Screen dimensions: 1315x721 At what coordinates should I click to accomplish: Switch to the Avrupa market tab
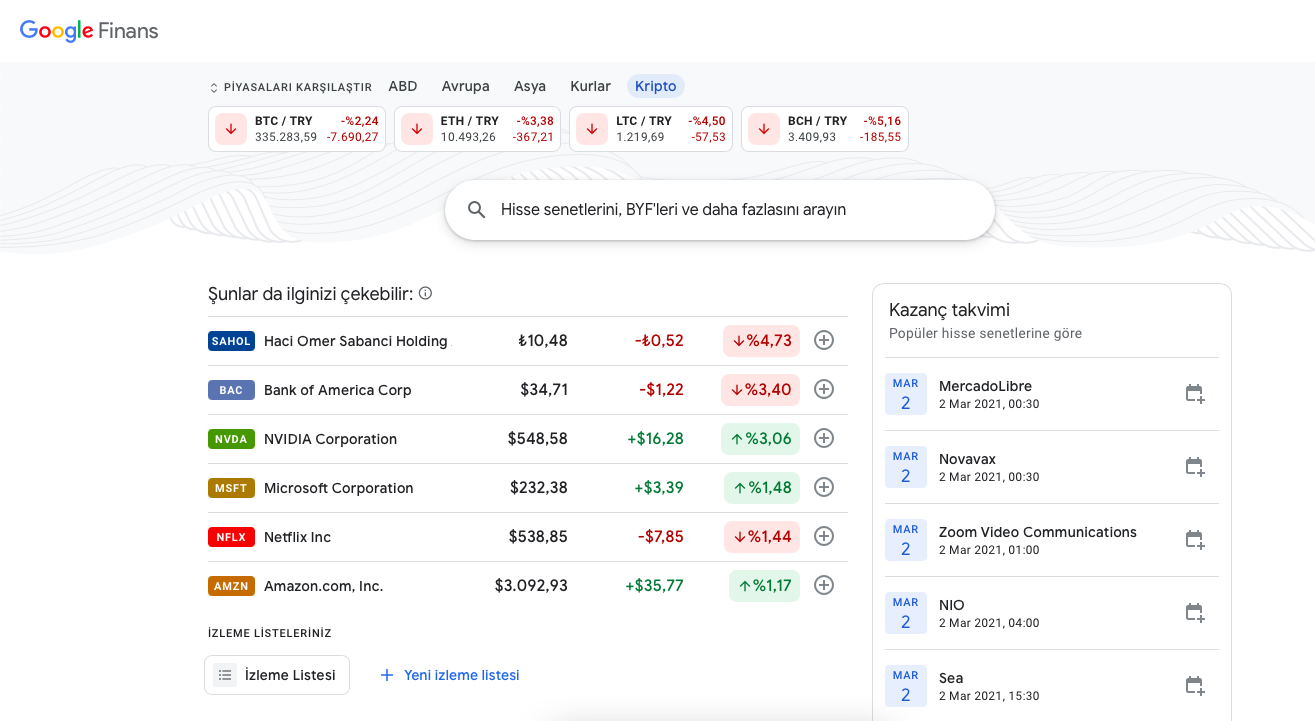point(466,86)
